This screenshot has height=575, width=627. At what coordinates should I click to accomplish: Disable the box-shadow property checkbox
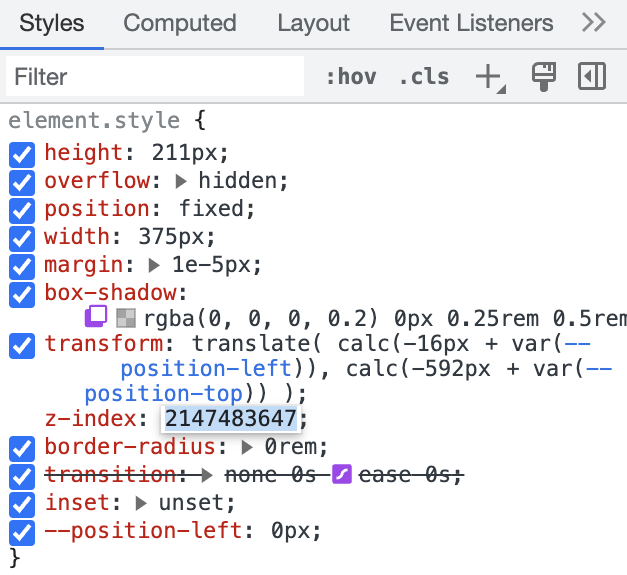click(22, 294)
